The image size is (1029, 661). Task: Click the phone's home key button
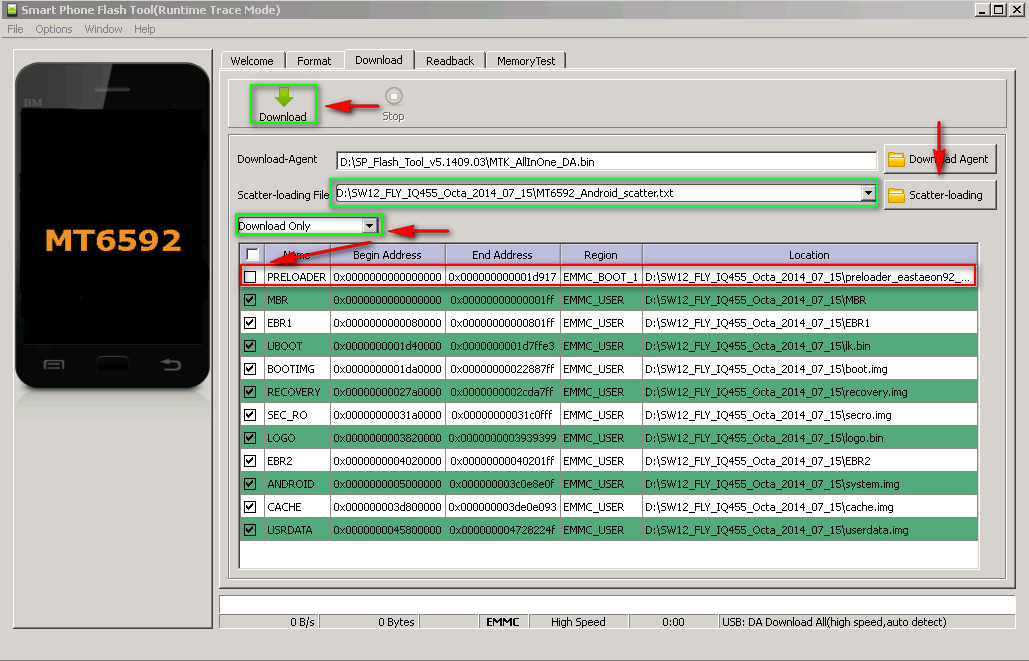112,364
